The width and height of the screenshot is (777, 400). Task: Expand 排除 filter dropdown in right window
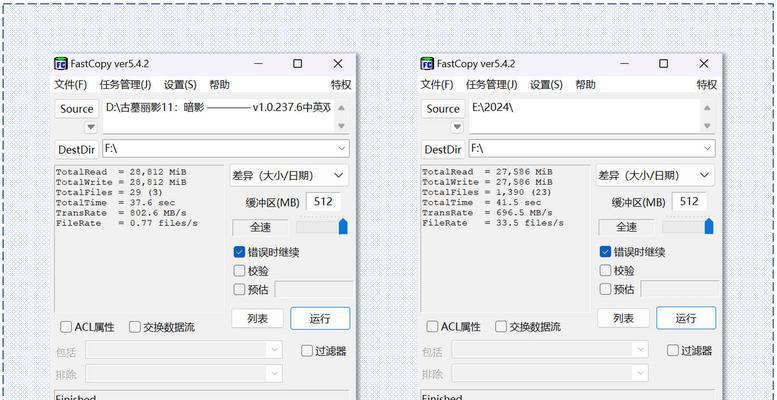coord(641,373)
